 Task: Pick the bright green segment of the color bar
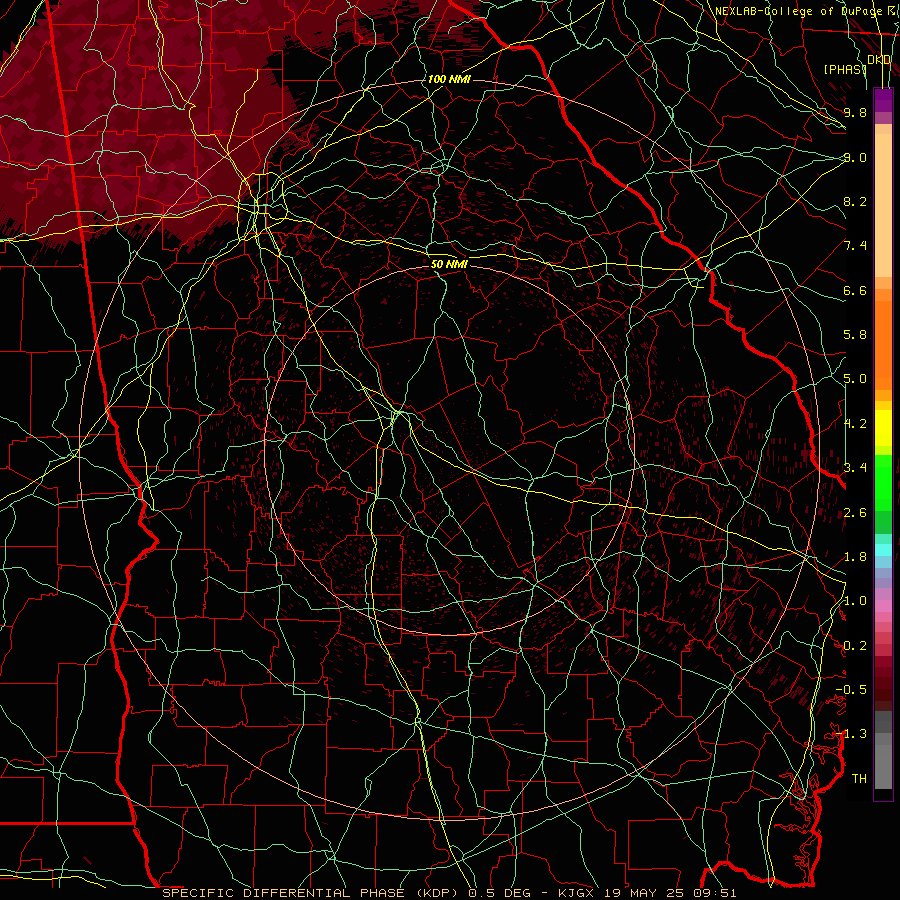(883, 482)
